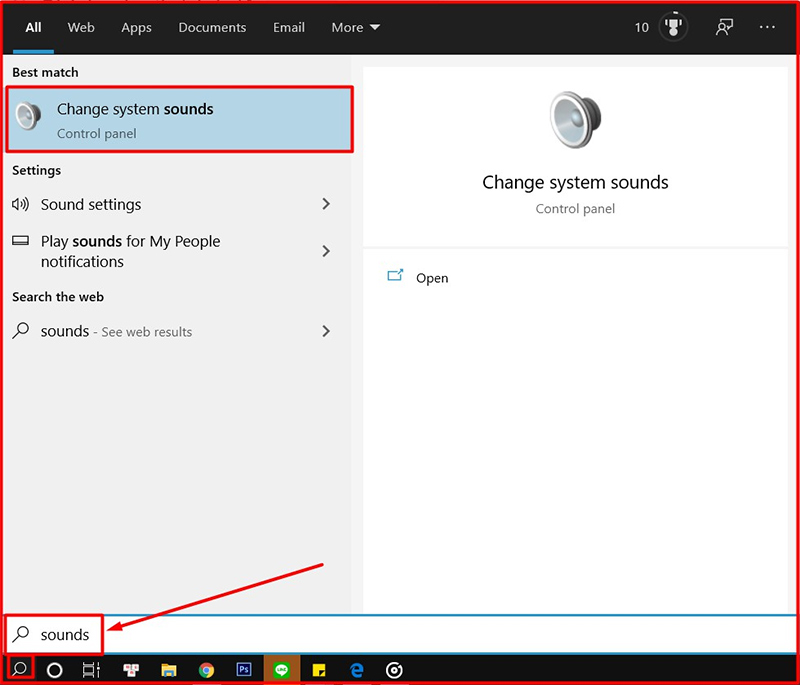Expand the More filter dropdown
This screenshot has width=800, height=685.
(355, 27)
